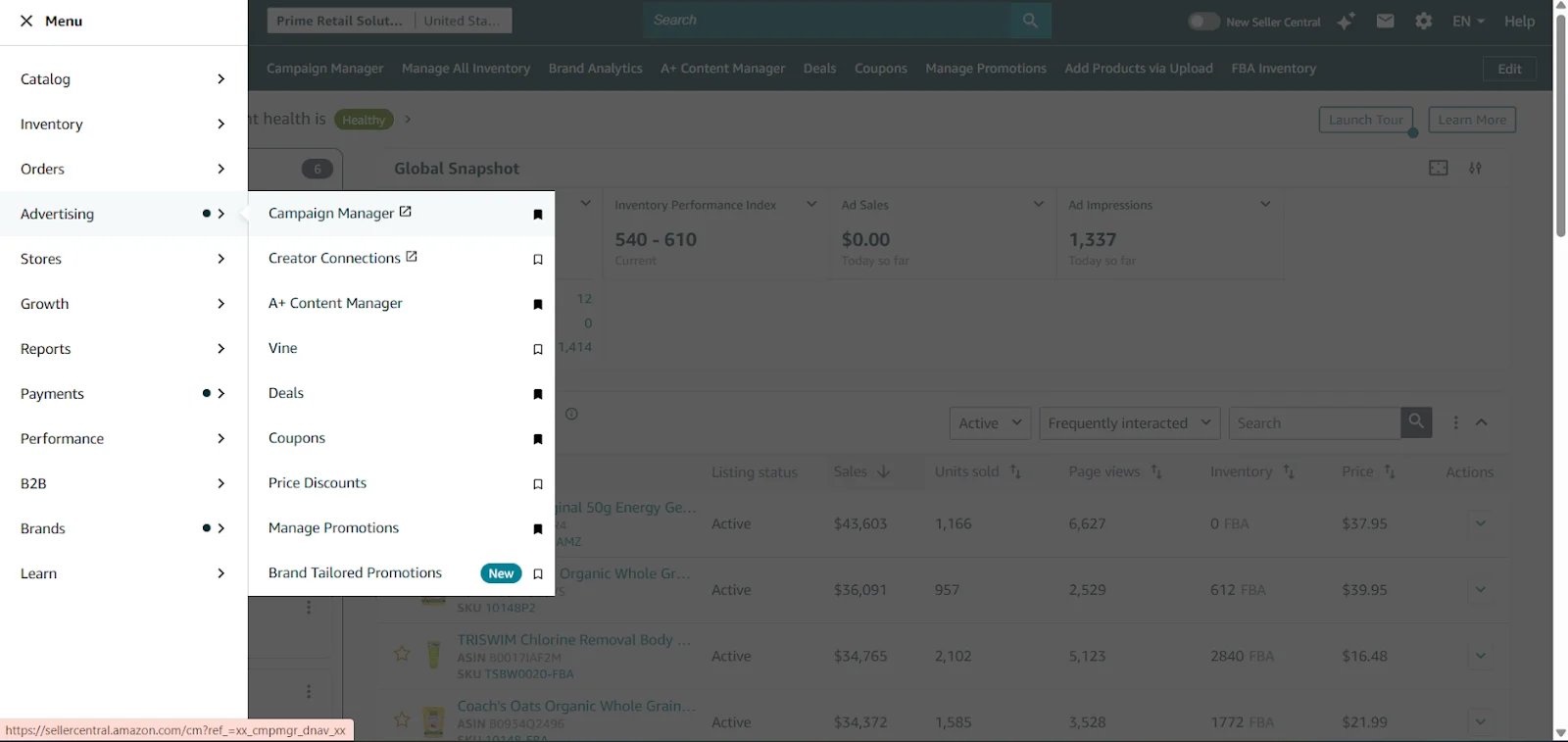Open messages envelope icon
This screenshot has height=742, width=1568.
point(1385,21)
